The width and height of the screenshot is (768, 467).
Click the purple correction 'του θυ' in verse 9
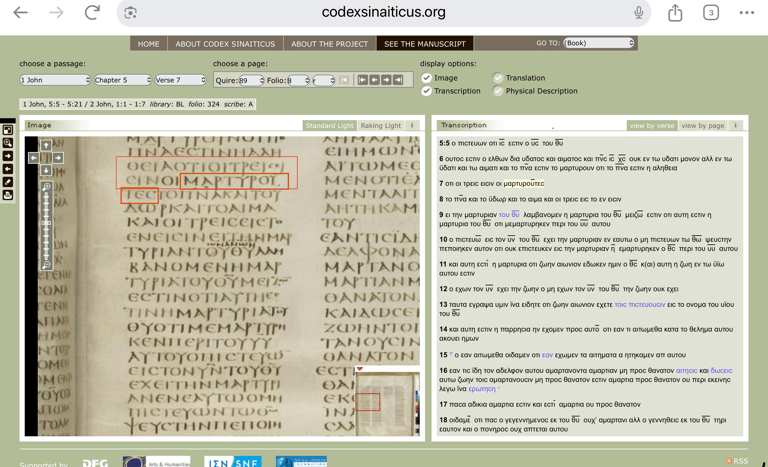509,215
